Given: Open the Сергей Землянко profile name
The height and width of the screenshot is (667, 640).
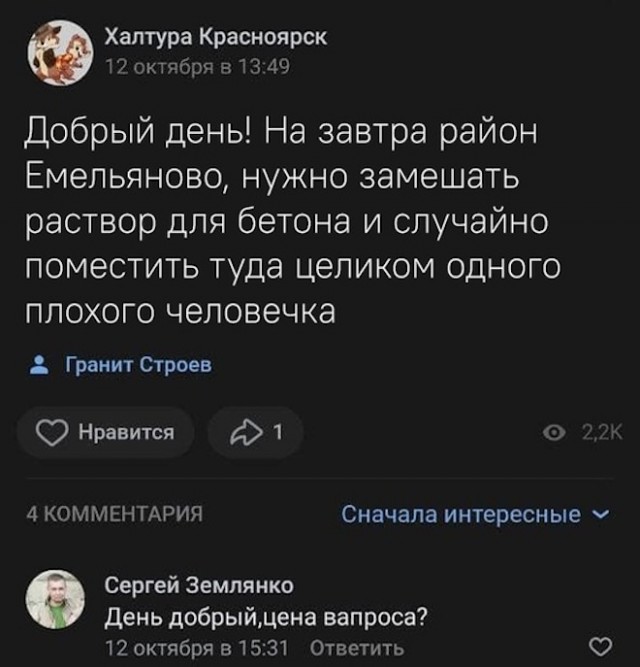Looking at the screenshot, I should coord(199,585).
